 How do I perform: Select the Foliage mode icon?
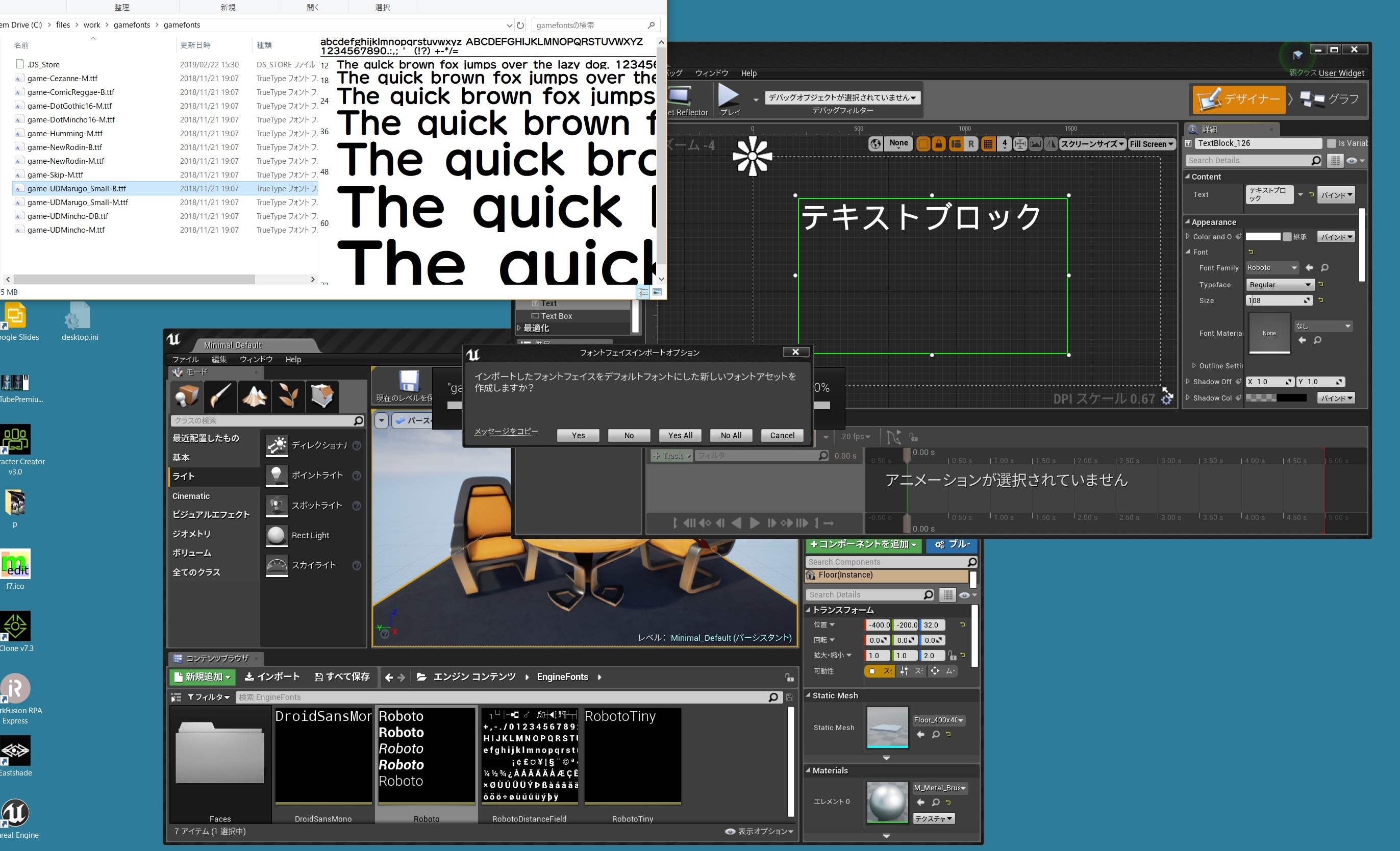[x=289, y=396]
